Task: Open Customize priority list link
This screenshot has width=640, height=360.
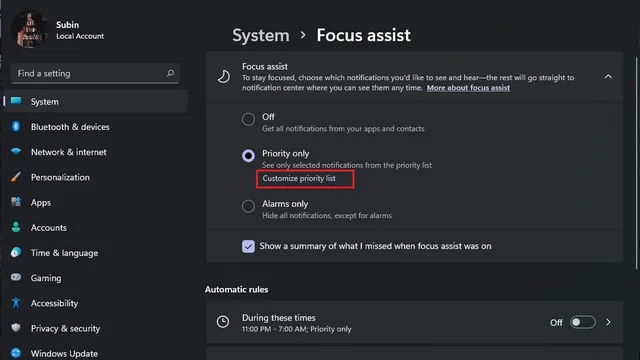Action: (x=299, y=178)
